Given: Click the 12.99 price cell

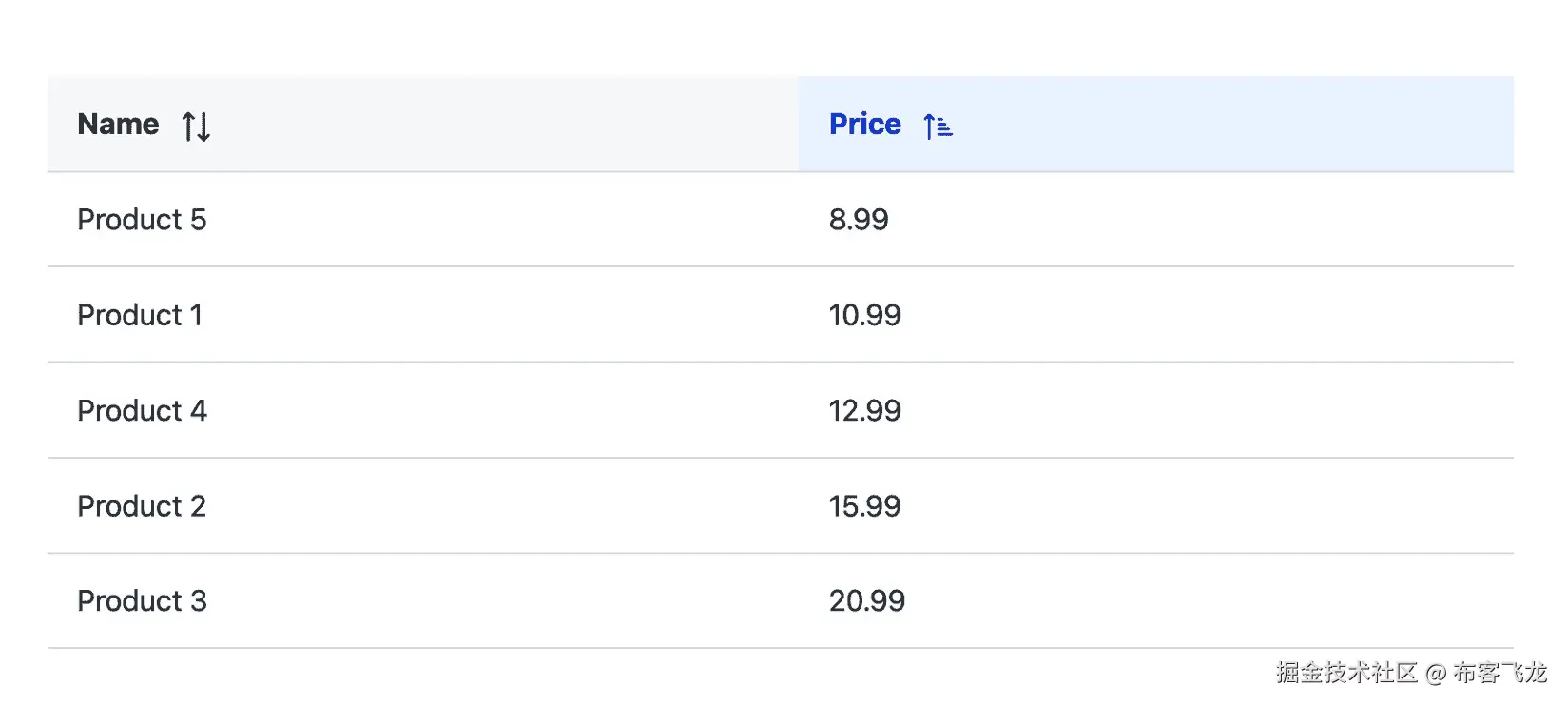Looking at the screenshot, I should pyautogui.click(x=1156, y=410).
